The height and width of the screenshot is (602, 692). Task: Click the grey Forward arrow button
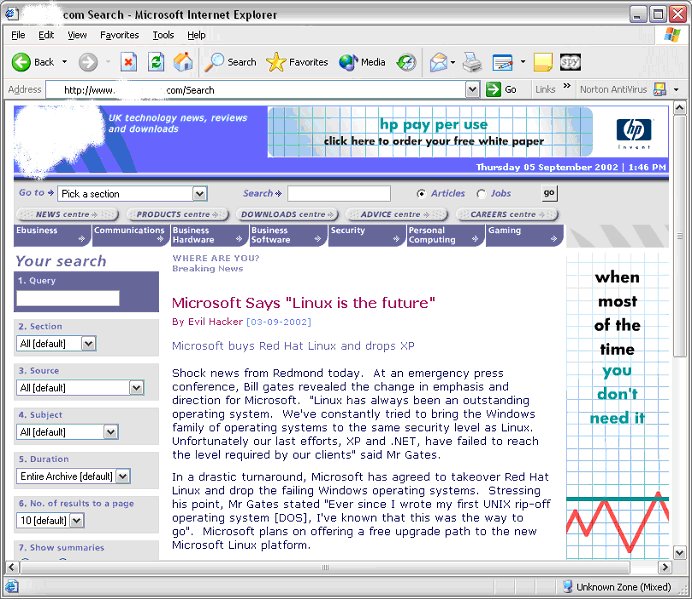pyautogui.click(x=88, y=62)
